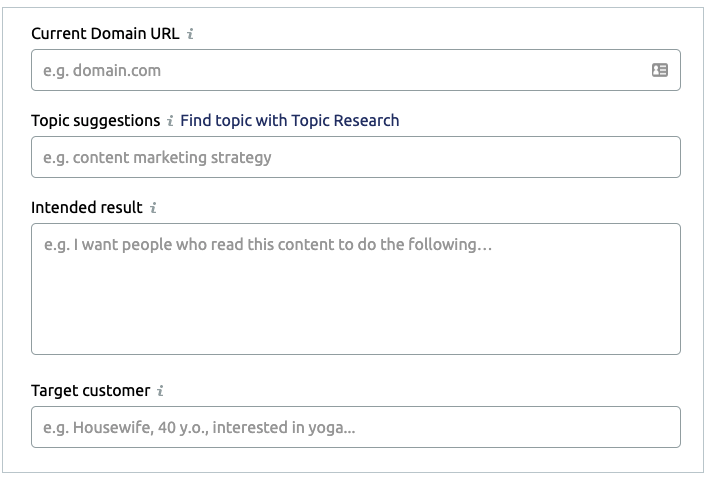Open info tooltip next to Topic suggestions
The width and height of the screenshot is (706, 478).
(x=170, y=121)
